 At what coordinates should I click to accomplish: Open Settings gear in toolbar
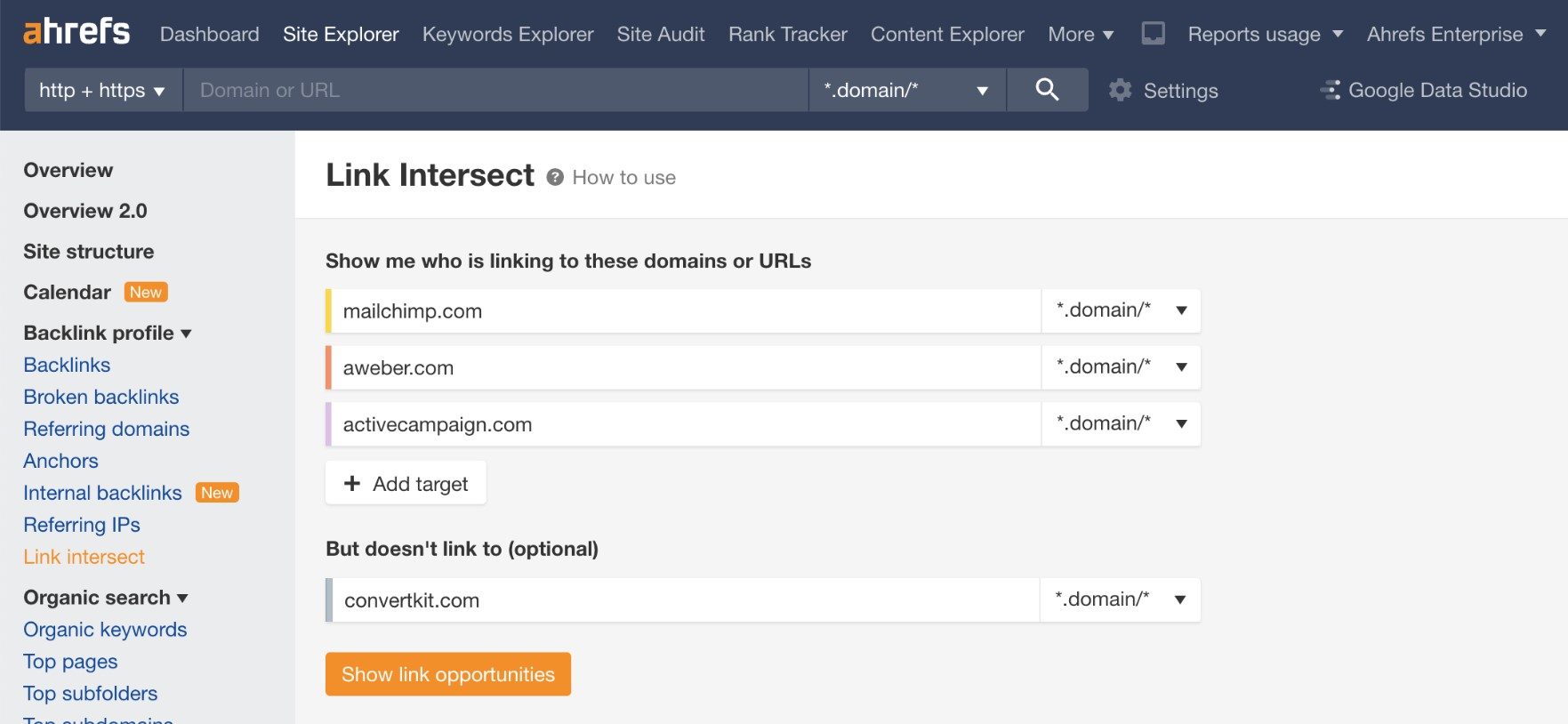(x=1121, y=90)
